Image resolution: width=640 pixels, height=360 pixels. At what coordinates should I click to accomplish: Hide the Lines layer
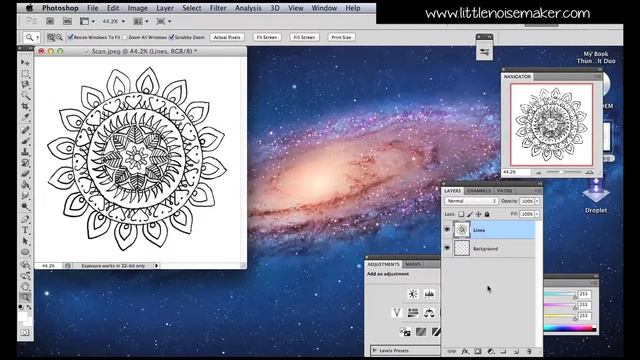[447, 230]
